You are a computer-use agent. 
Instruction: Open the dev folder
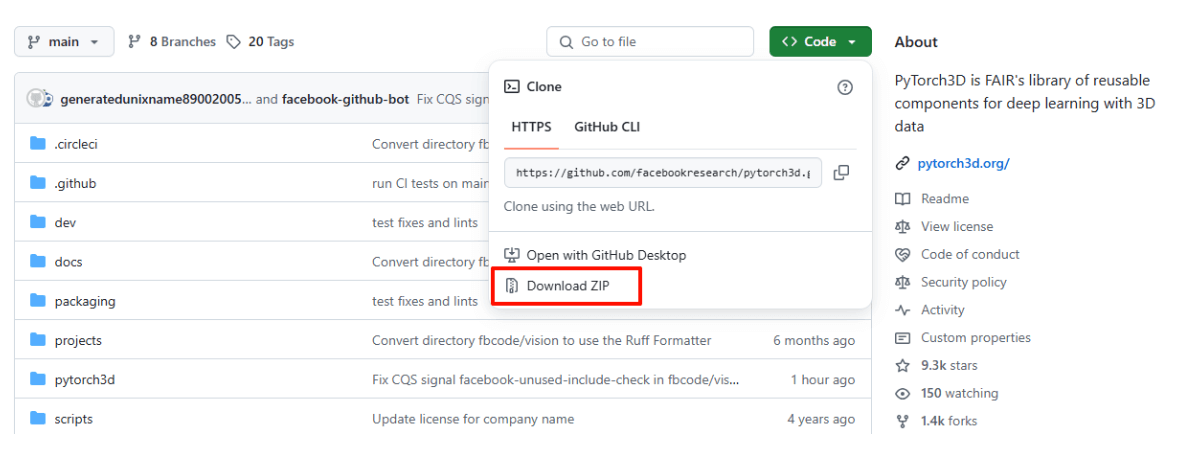click(x=65, y=222)
